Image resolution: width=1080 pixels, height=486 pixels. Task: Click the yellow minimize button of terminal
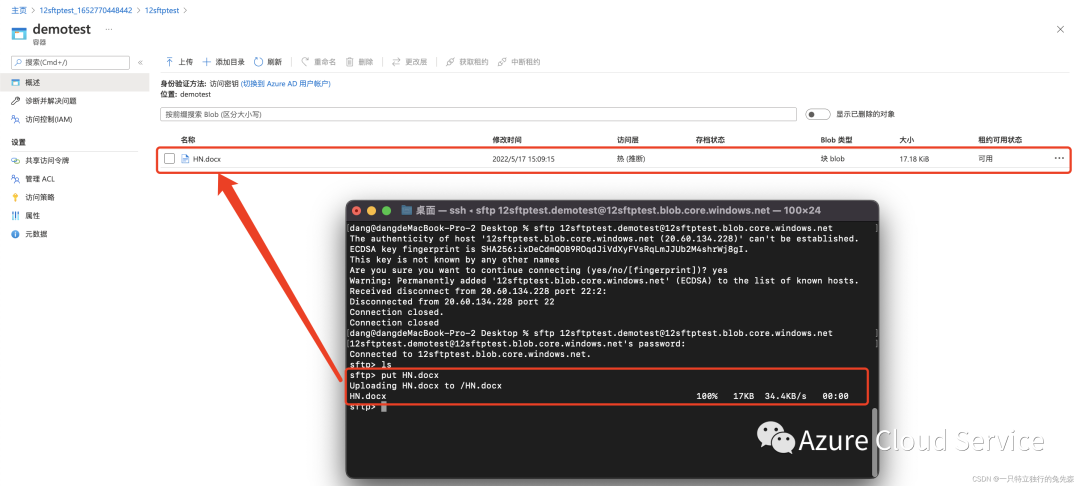(371, 211)
